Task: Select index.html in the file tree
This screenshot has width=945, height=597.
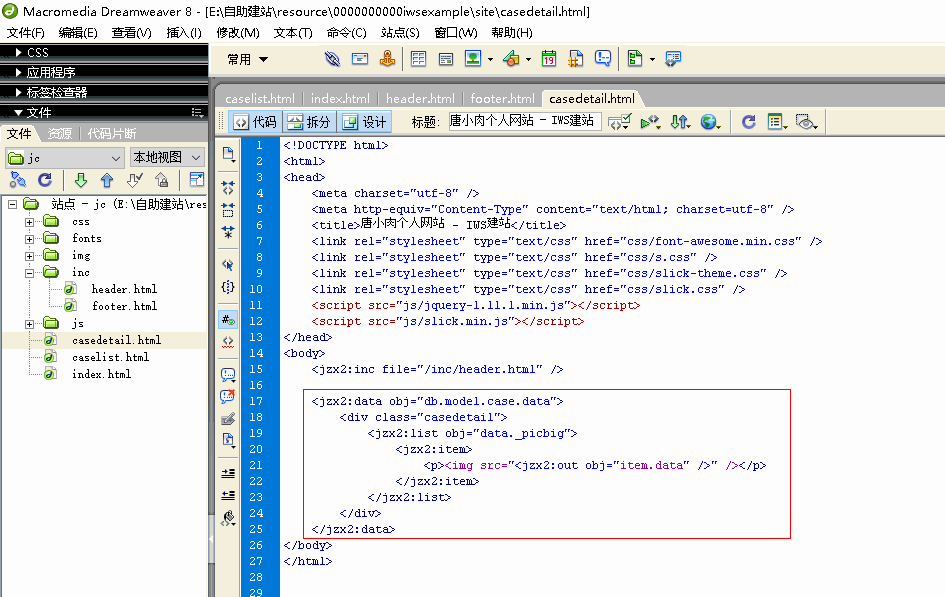Action: coord(101,374)
